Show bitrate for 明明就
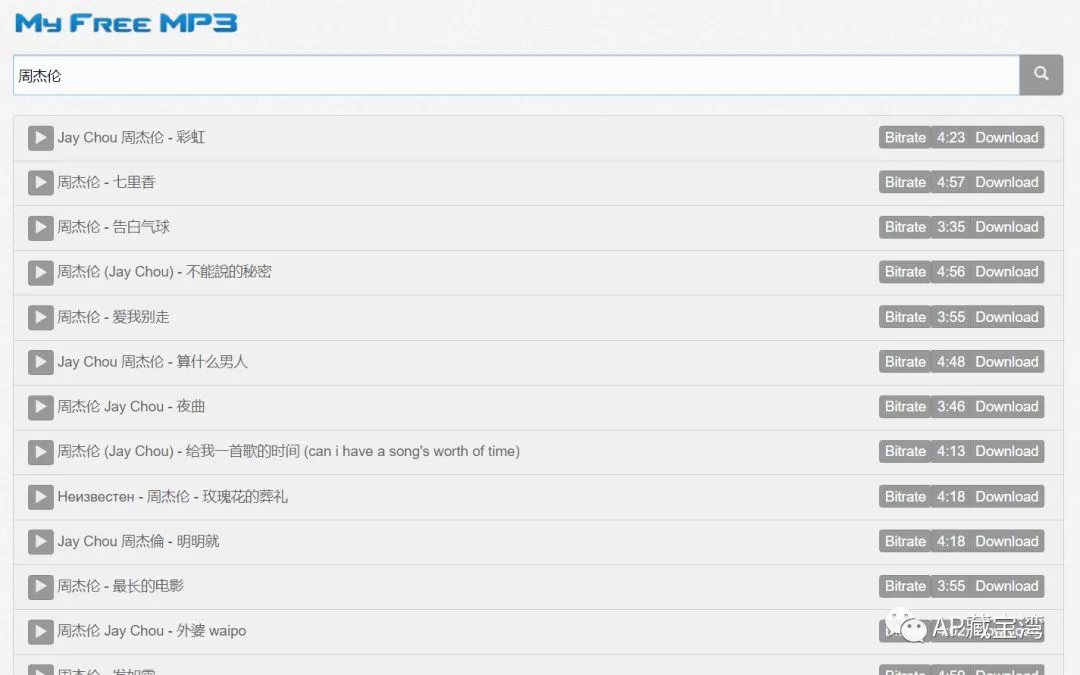This screenshot has height=675, width=1080. click(x=905, y=541)
